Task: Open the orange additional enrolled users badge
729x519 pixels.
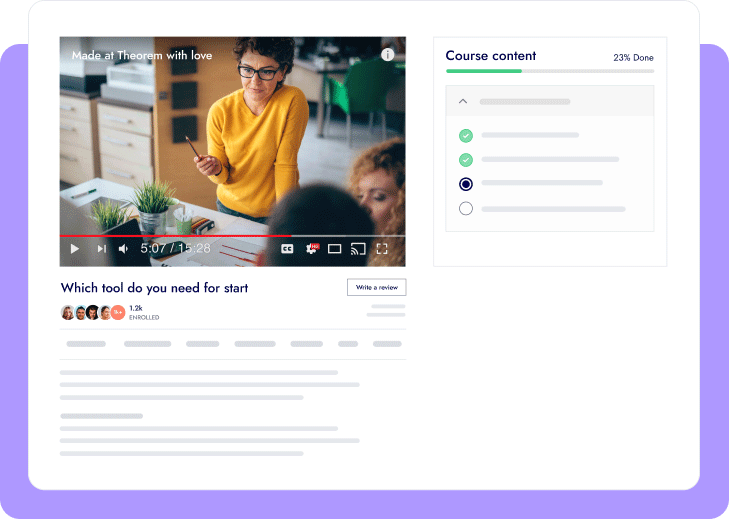Action: click(x=118, y=313)
